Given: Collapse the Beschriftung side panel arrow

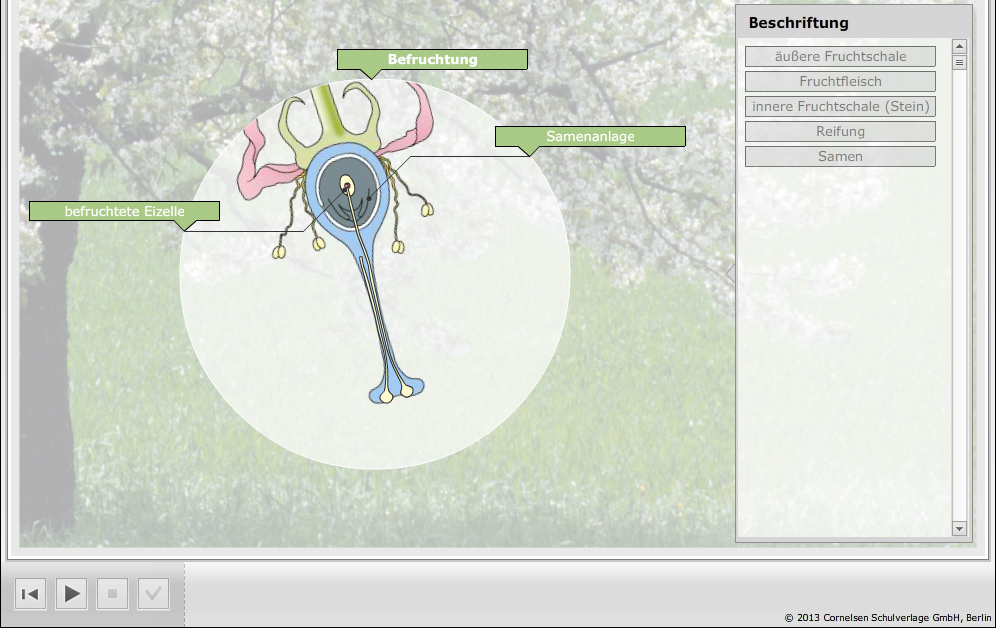Looking at the screenshot, I should point(730,274).
